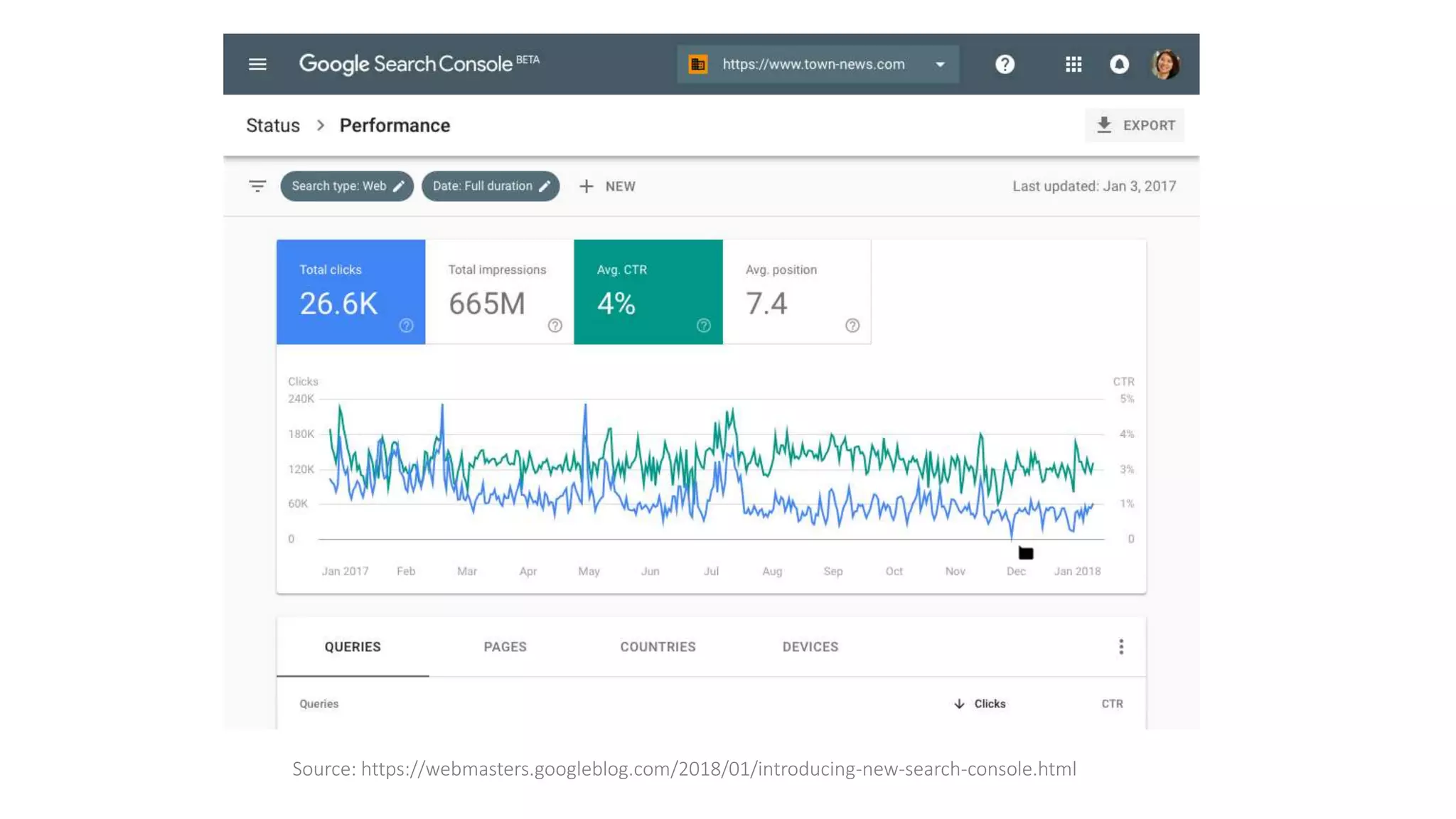Click the Jan 2017 label on chart axis
The image size is (1456, 819).
(345, 571)
